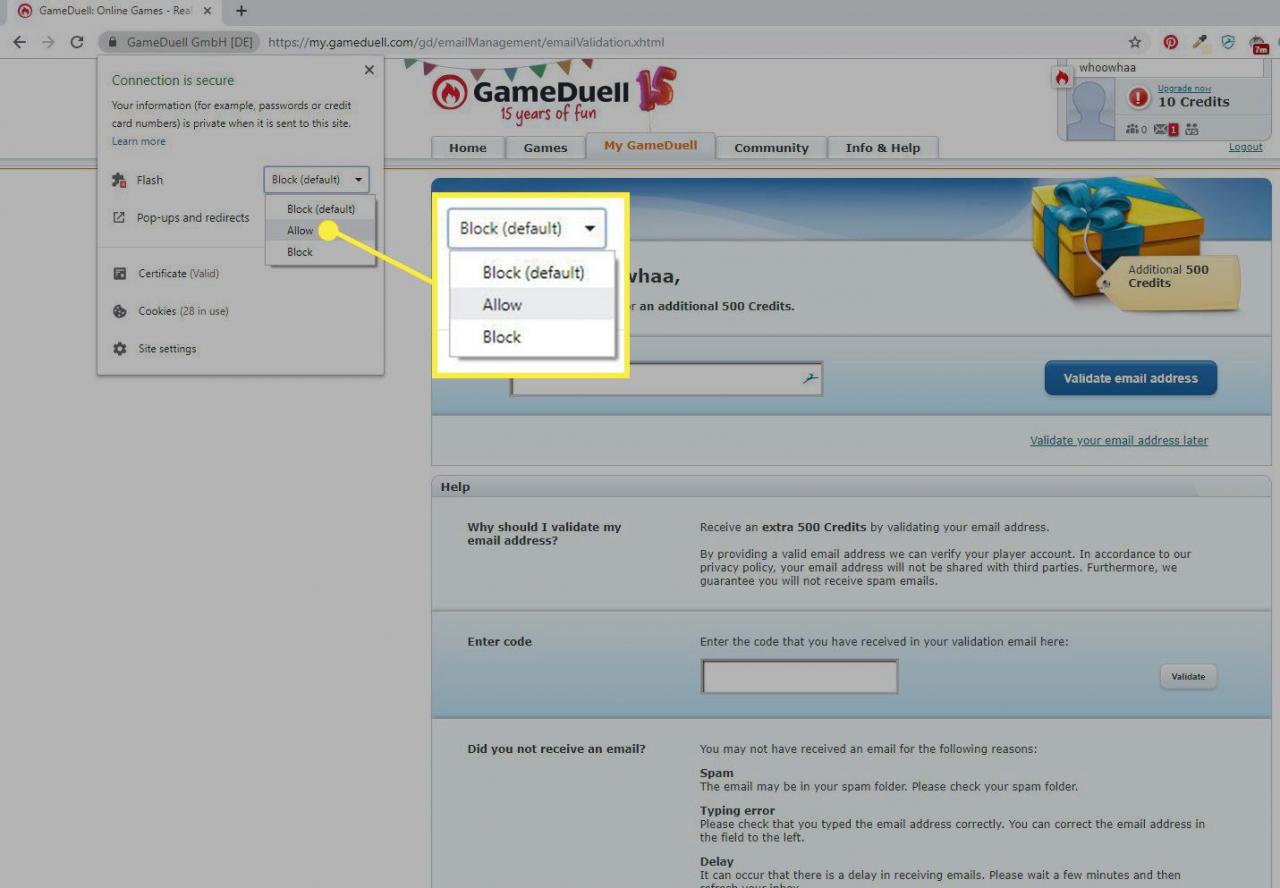Click the Learn more link
1280x888 pixels.
tap(139, 141)
